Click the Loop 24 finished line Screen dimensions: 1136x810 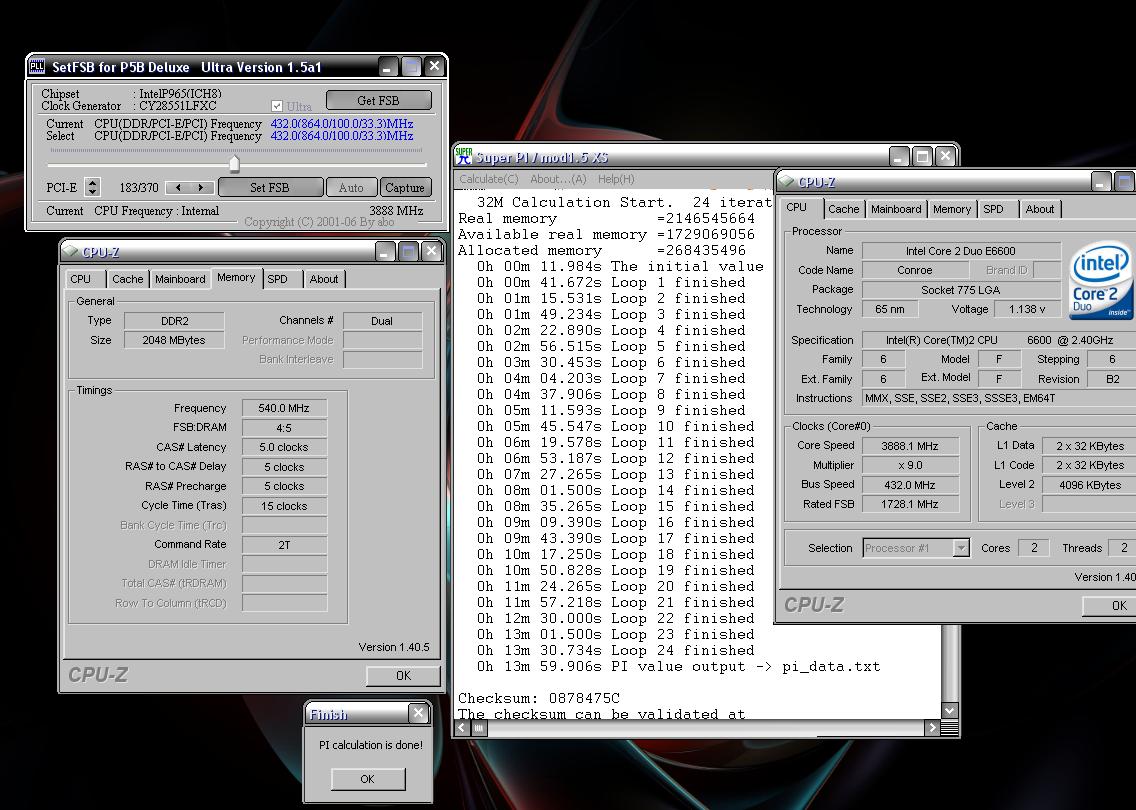point(615,651)
